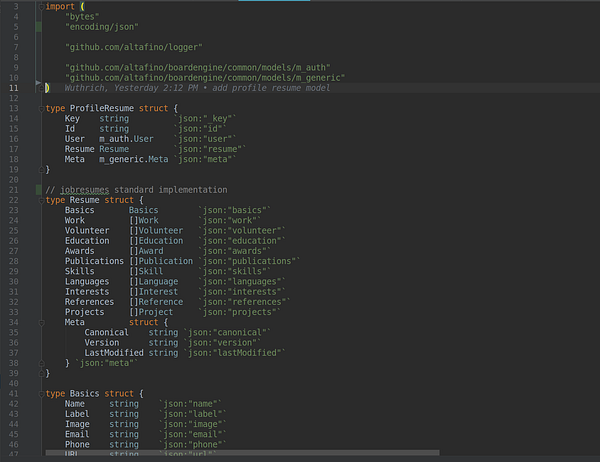Collapse the import block fold marker
The height and width of the screenshot is (462, 600).
[x=39, y=6]
